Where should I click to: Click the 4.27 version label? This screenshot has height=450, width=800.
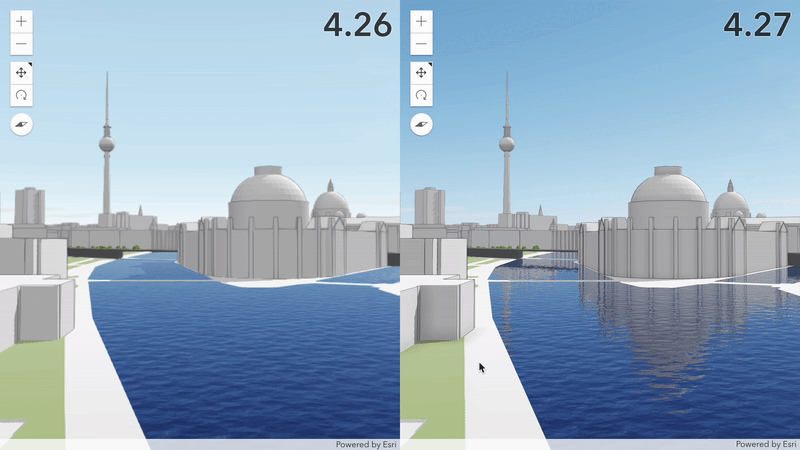coord(757,24)
